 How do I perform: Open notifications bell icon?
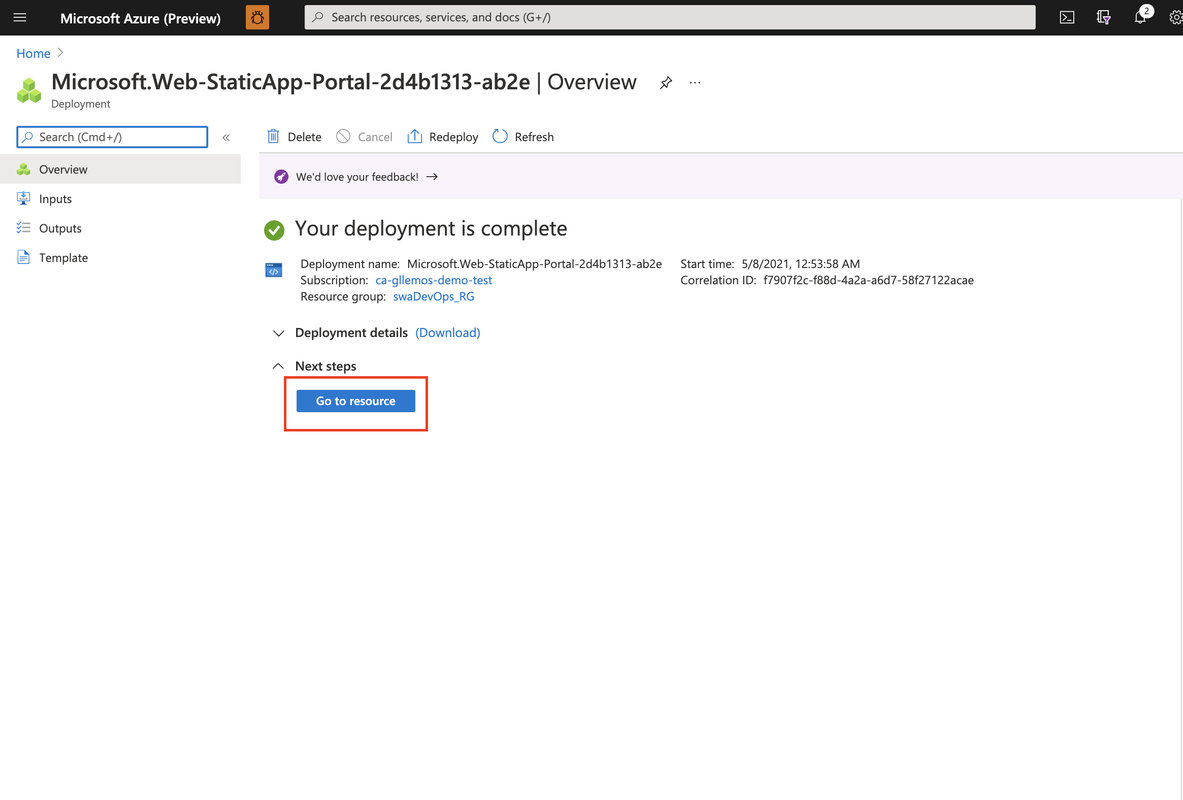(1140, 17)
